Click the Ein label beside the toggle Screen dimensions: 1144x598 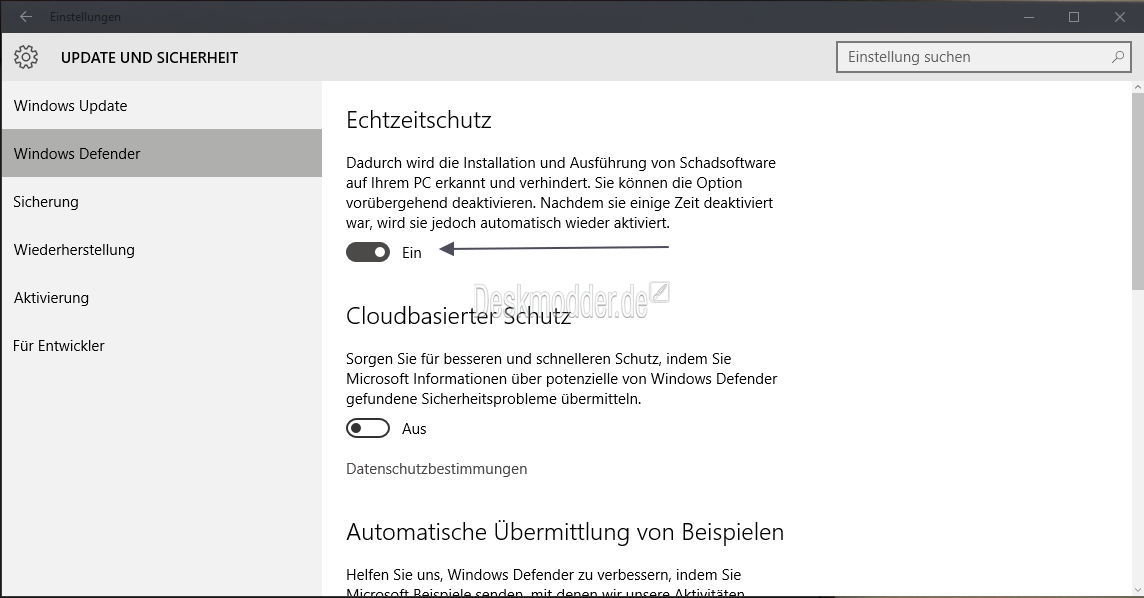(411, 253)
